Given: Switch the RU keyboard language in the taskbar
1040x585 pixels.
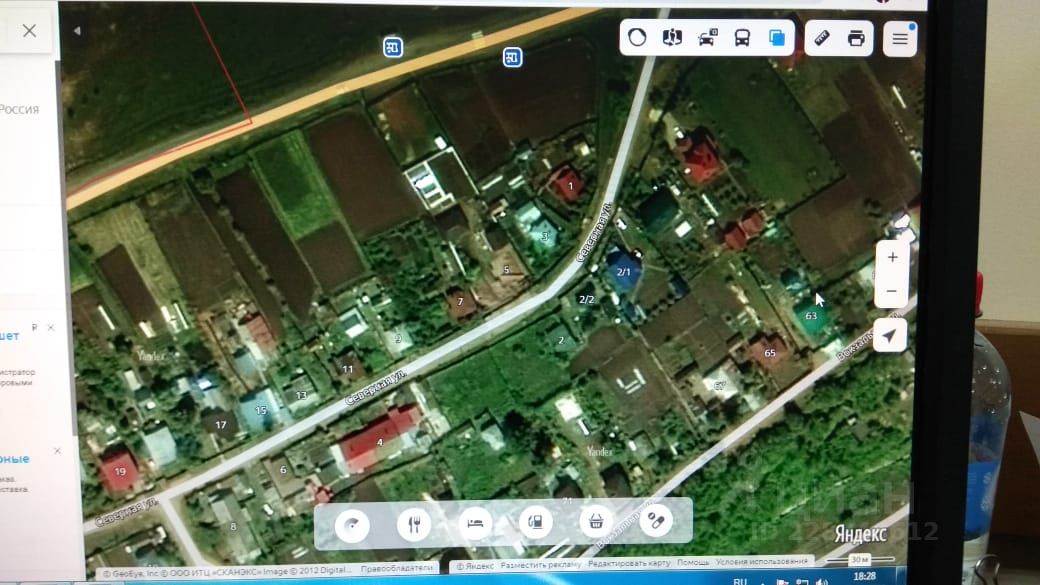Looking at the screenshot, I should click(741, 581).
